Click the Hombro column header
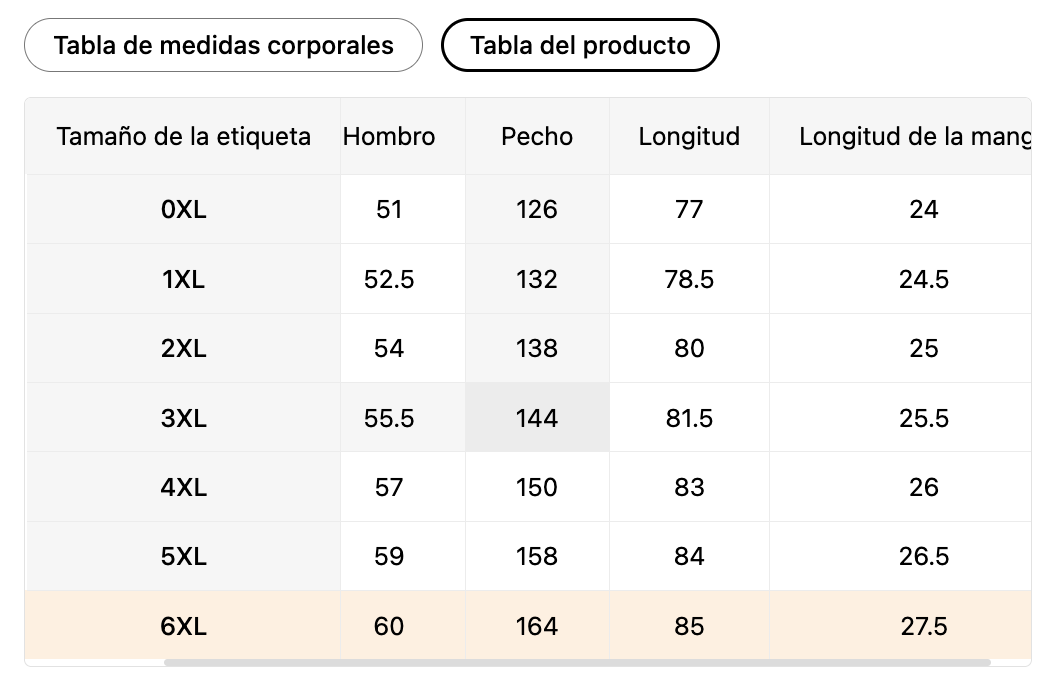The image size is (1050, 694). (x=389, y=136)
